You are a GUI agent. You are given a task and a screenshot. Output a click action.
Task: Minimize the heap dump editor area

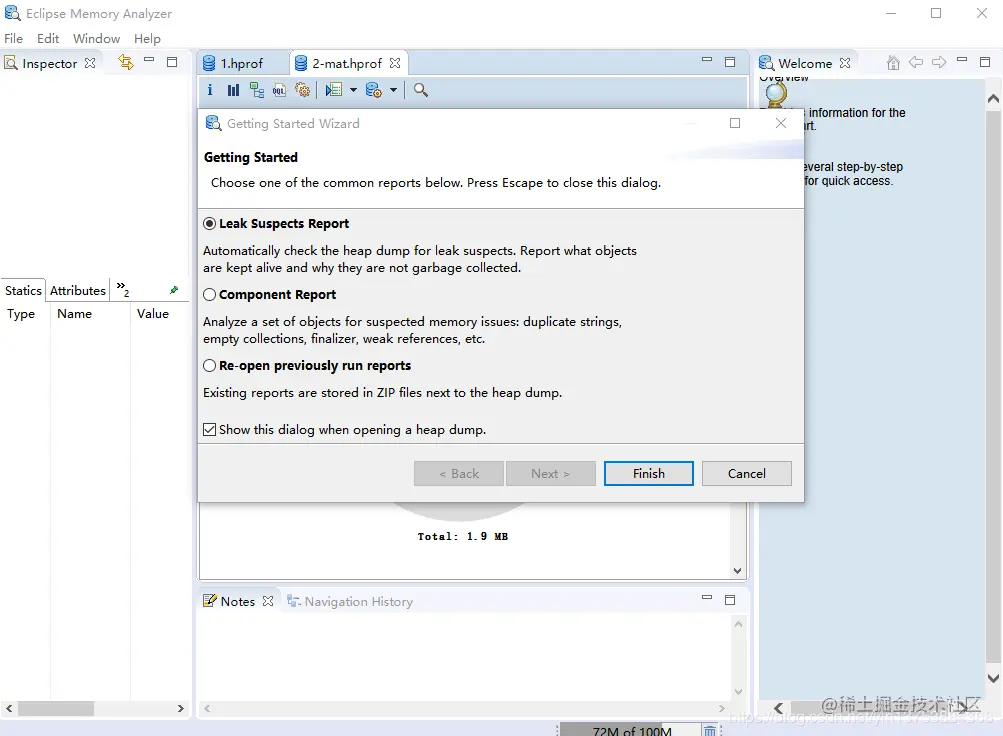(x=707, y=59)
